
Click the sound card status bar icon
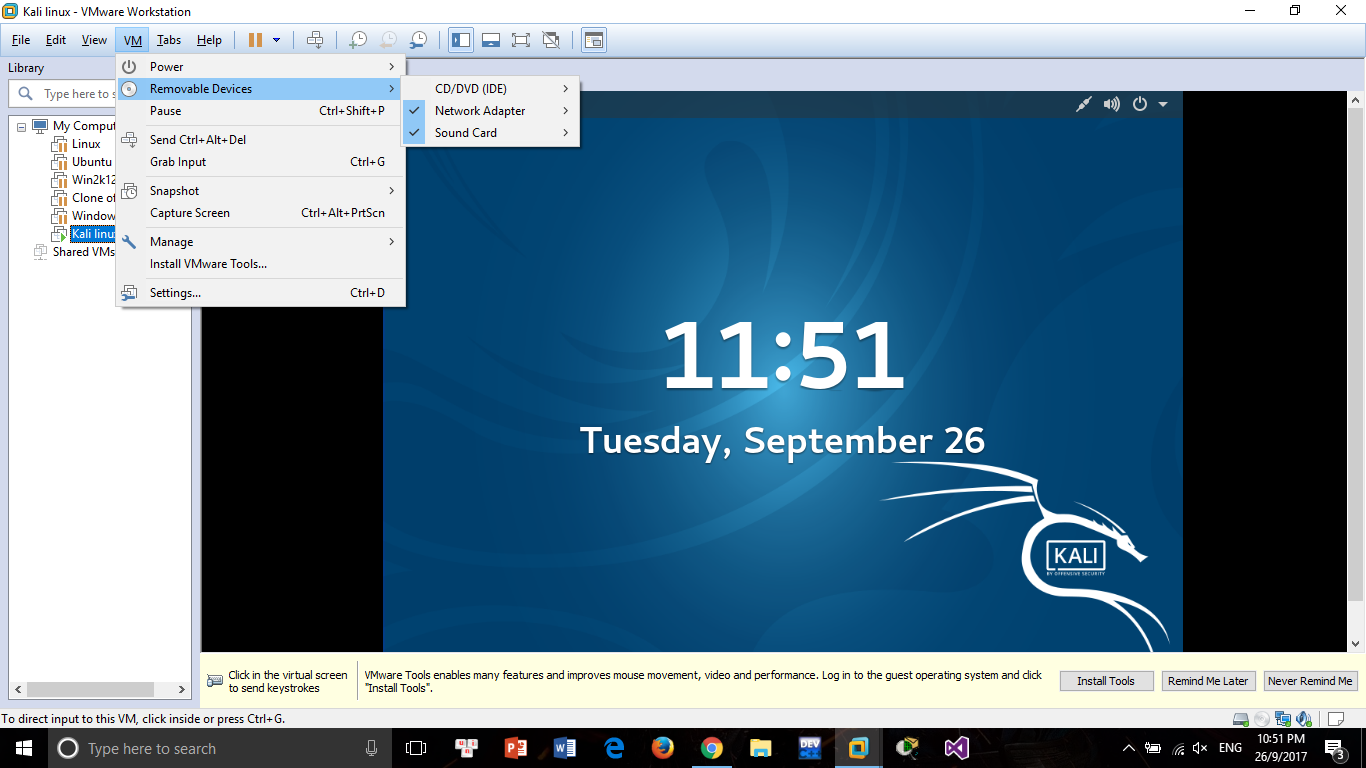pos(1304,719)
